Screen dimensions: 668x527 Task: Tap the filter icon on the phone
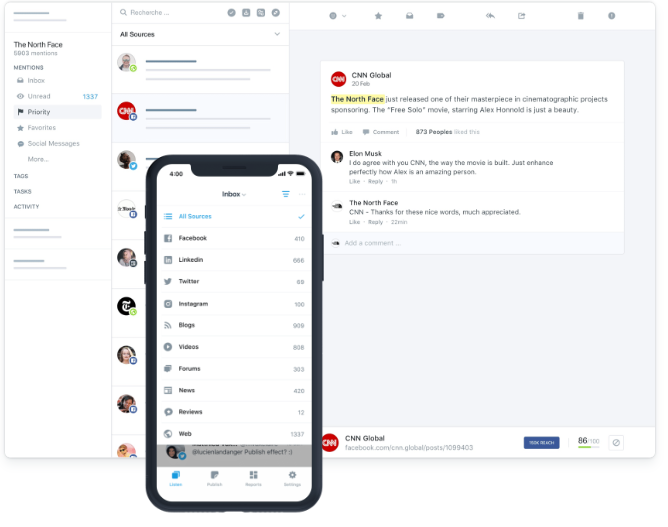(x=285, y=194)
